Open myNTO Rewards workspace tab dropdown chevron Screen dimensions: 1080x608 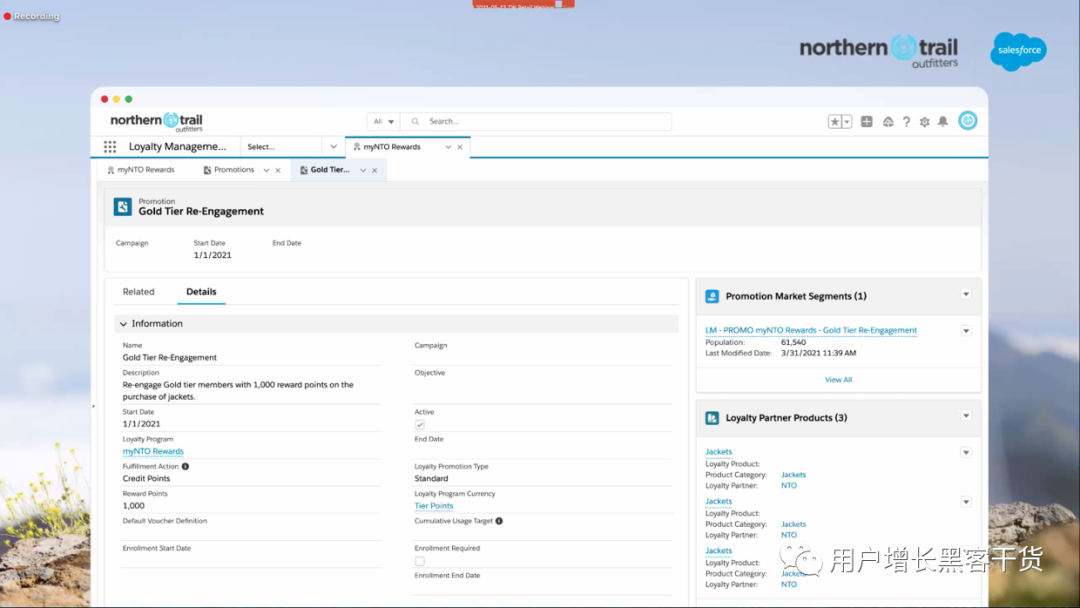click(448, 147)
